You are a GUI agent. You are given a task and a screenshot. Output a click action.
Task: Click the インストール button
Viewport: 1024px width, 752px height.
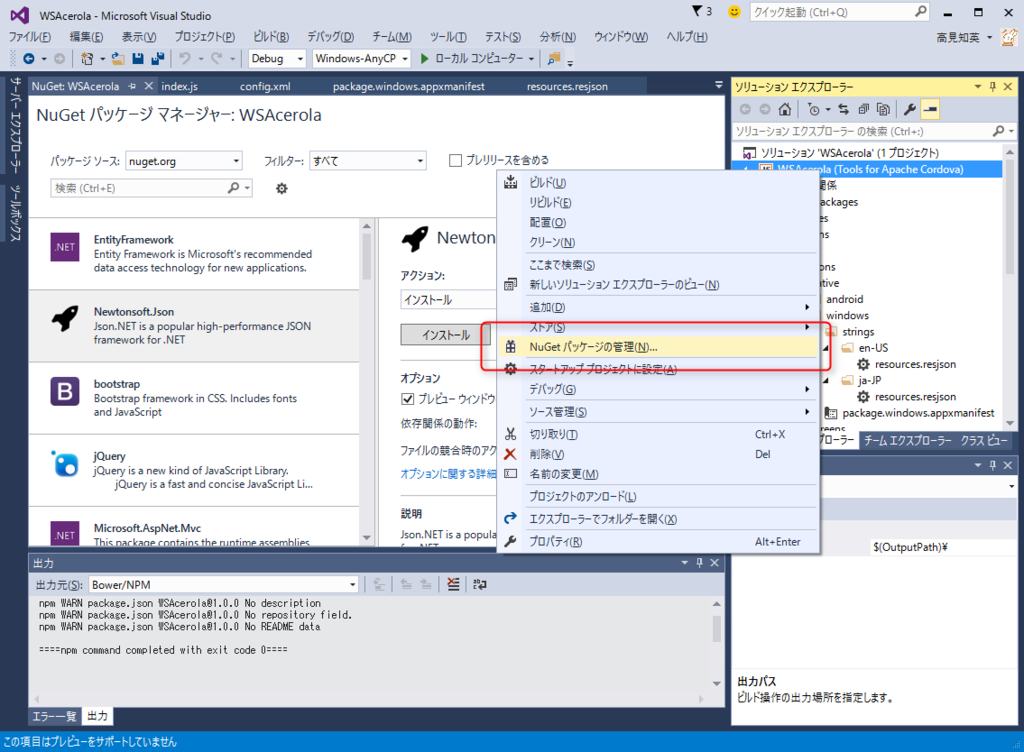pyautogui.click(x=445, y=335)
